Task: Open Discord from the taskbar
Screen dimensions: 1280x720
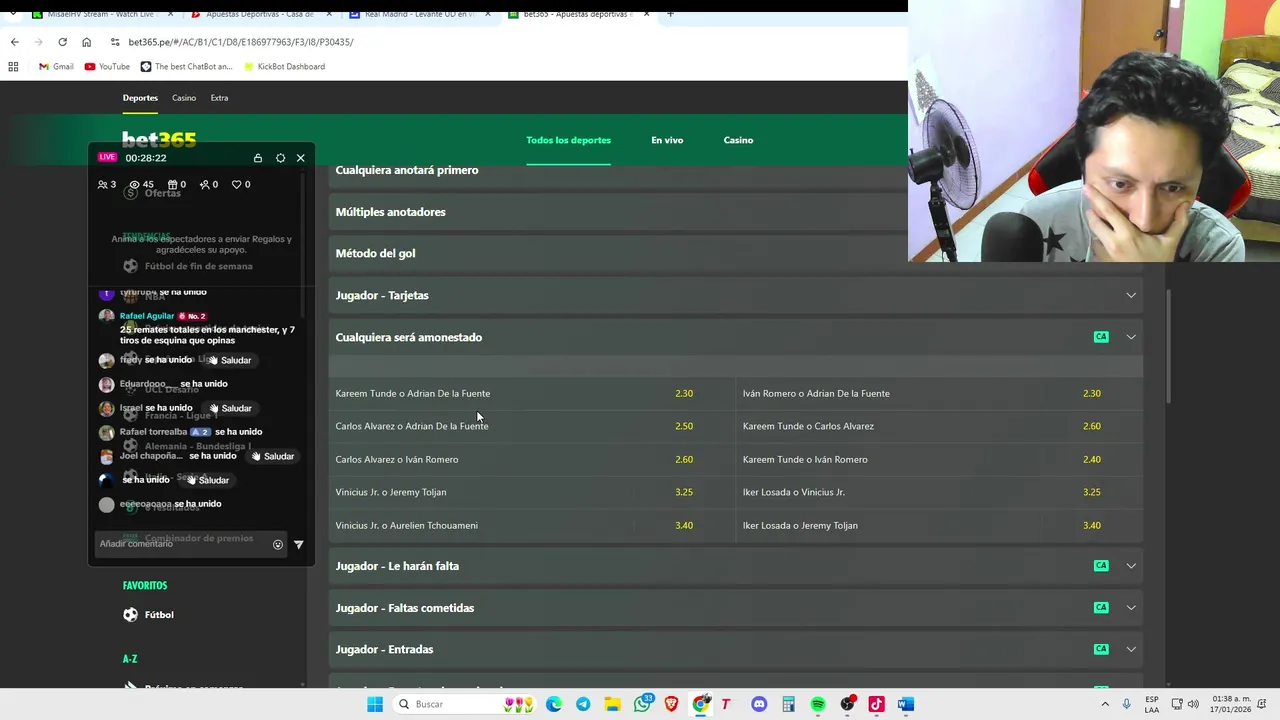Action: click(759, 704)
